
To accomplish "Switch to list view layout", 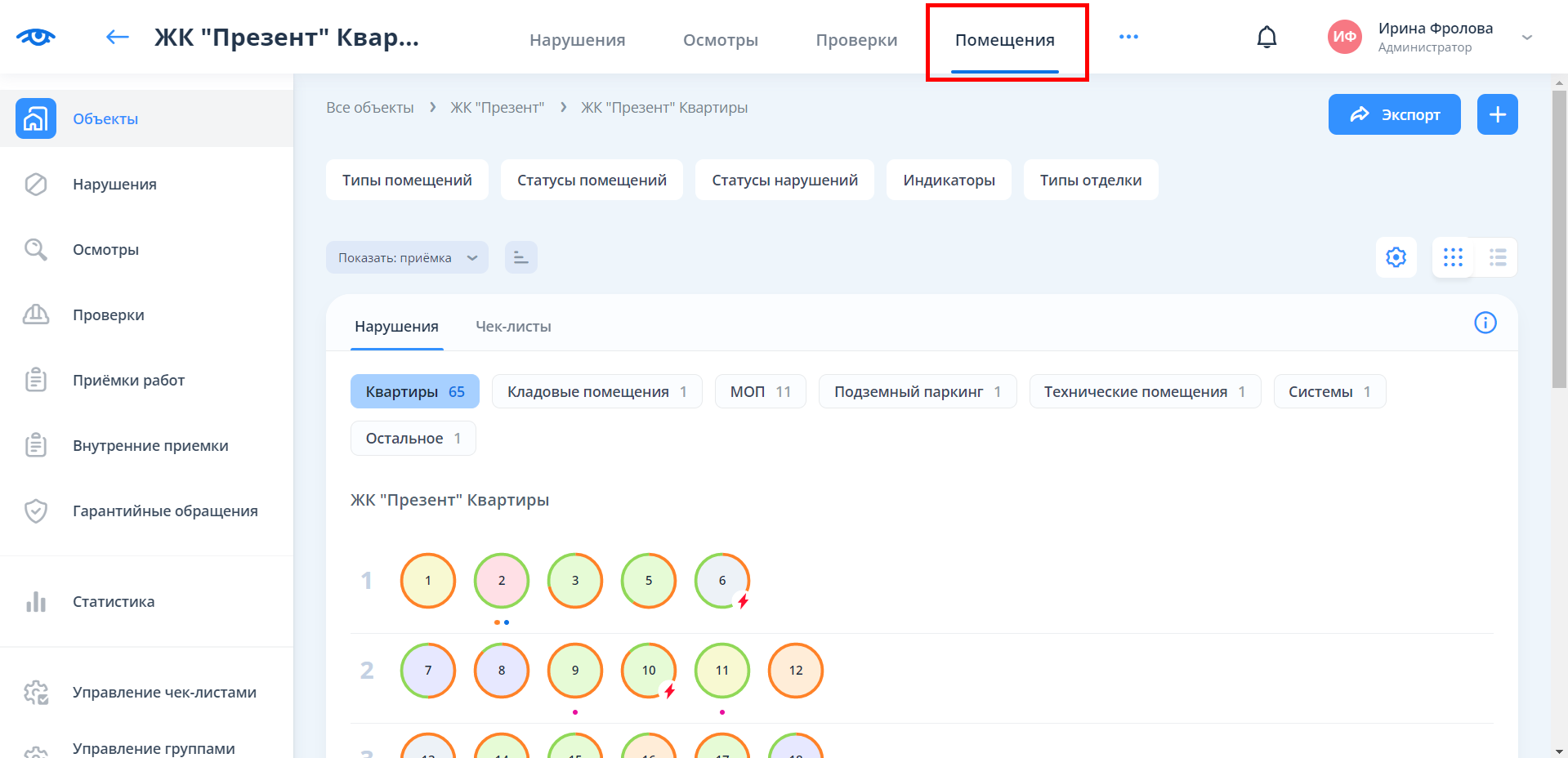I will pyautogui.click(x=1497, y=257).
